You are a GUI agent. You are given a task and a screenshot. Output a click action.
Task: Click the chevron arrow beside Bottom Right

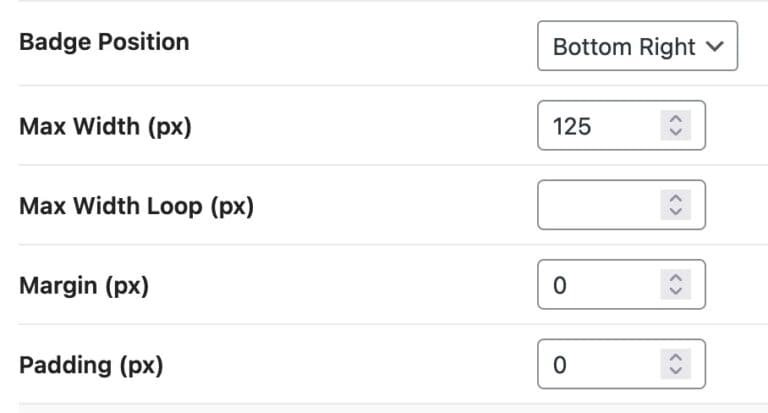point(713,47)
